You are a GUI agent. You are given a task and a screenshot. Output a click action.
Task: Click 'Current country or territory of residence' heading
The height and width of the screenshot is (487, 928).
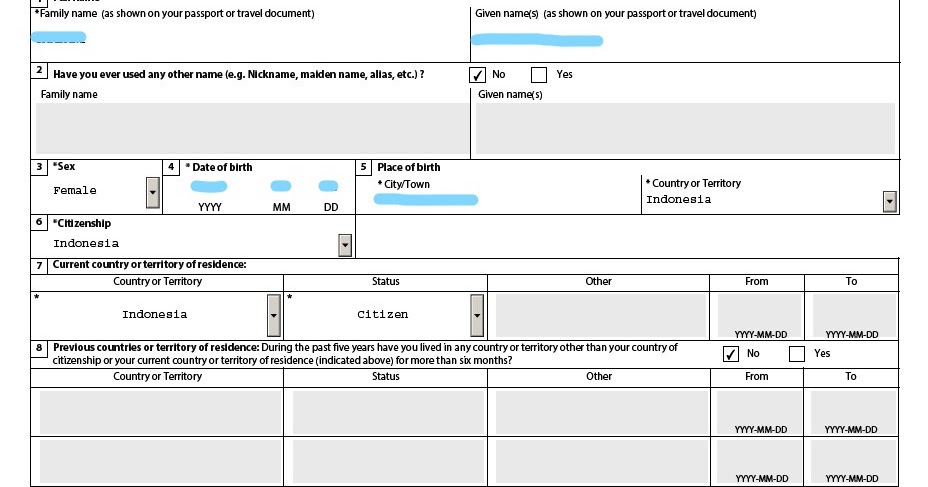click(x=149, y=265)
